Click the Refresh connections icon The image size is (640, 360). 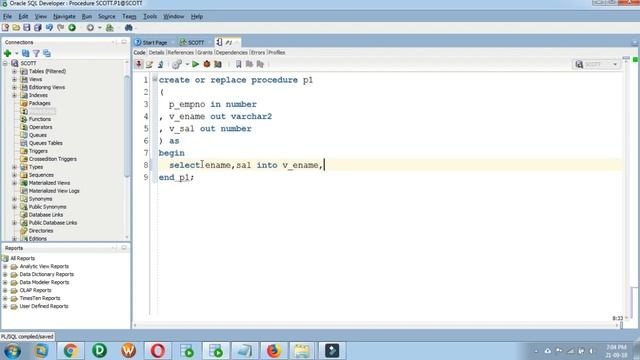[x=26, y=53]
